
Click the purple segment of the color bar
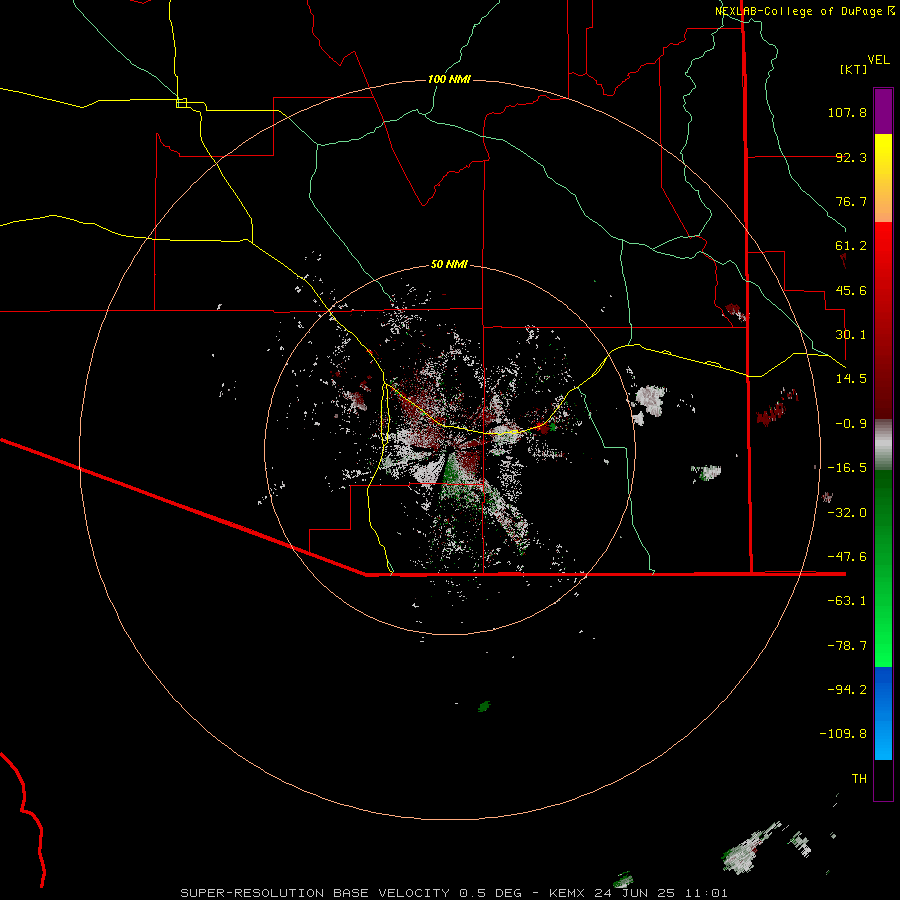coord(883,111)
